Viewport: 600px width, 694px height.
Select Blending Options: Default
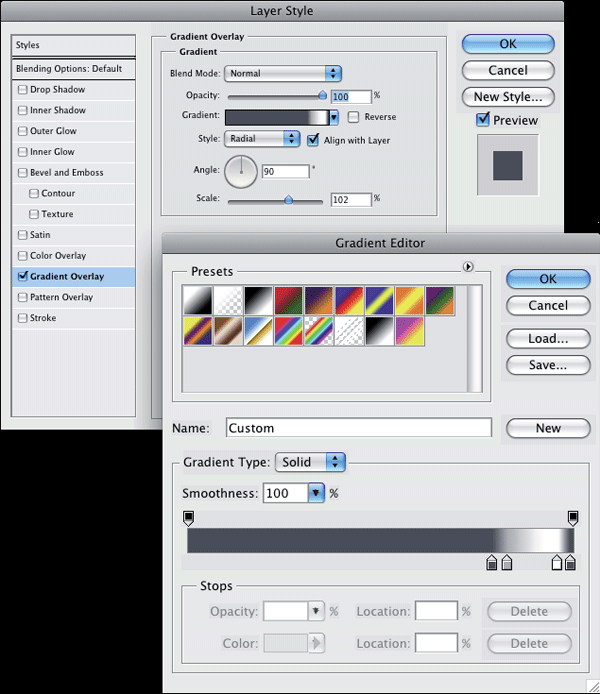point(73,69)
